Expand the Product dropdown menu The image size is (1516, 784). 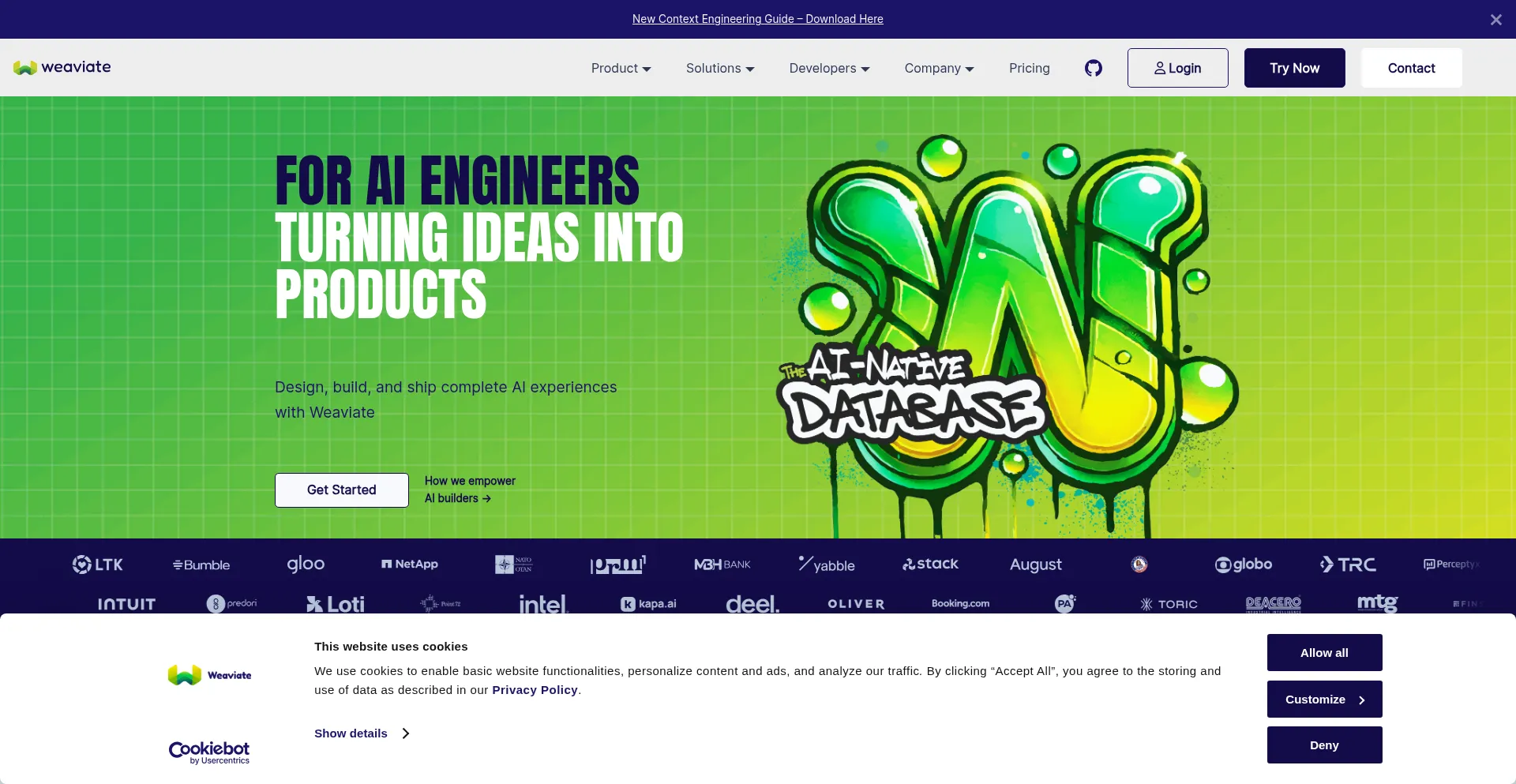tap(621, 68)
